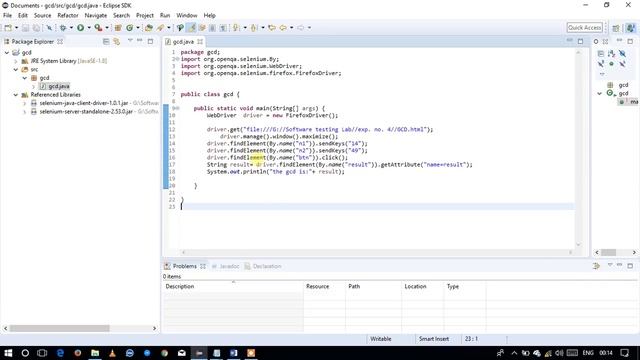Toggle Hide Fields in the Outline view
640x360 pixels.
[622, 53]
